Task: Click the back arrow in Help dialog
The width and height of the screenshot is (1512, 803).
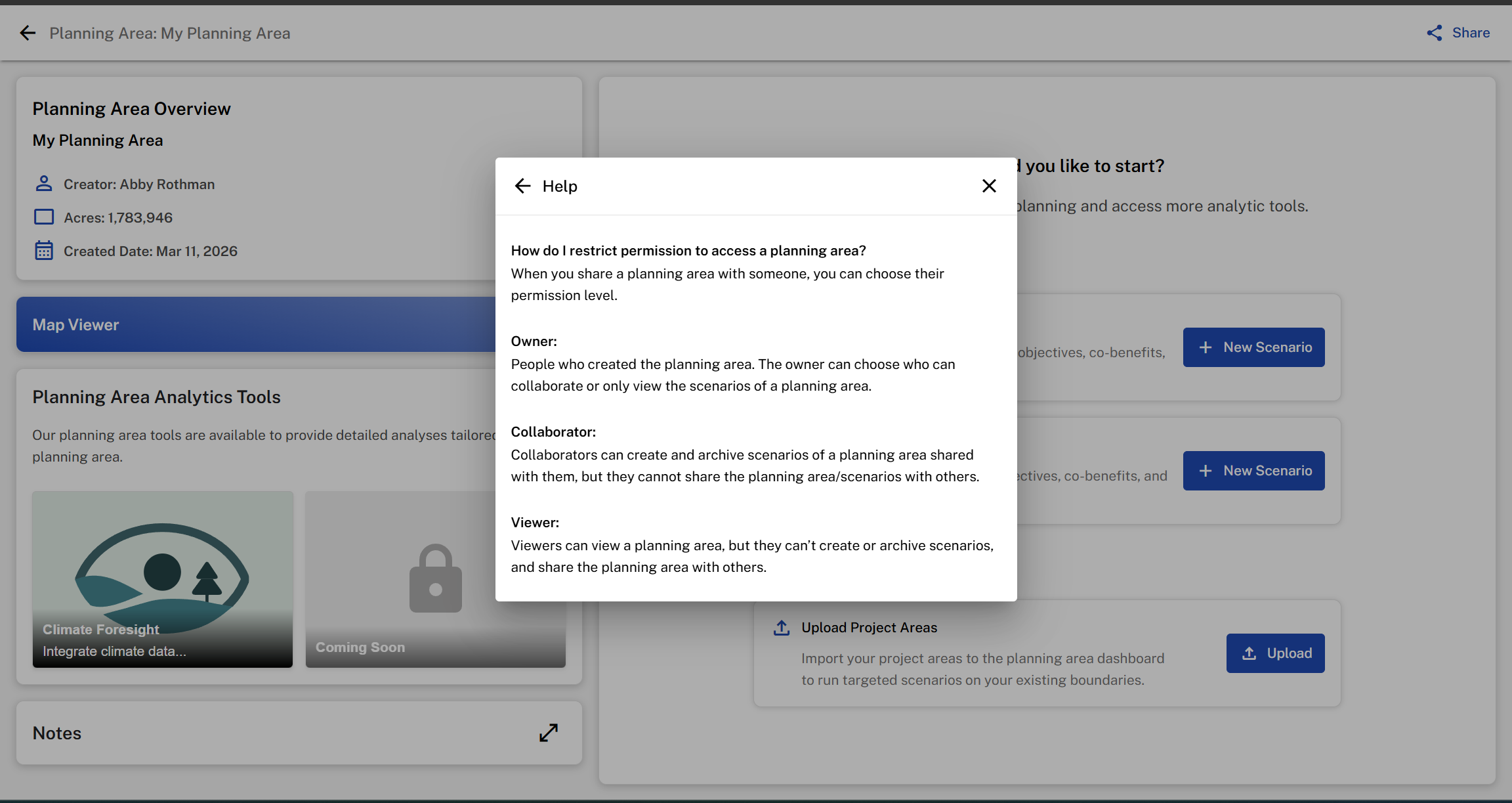Action: click(x=522, y=186)
